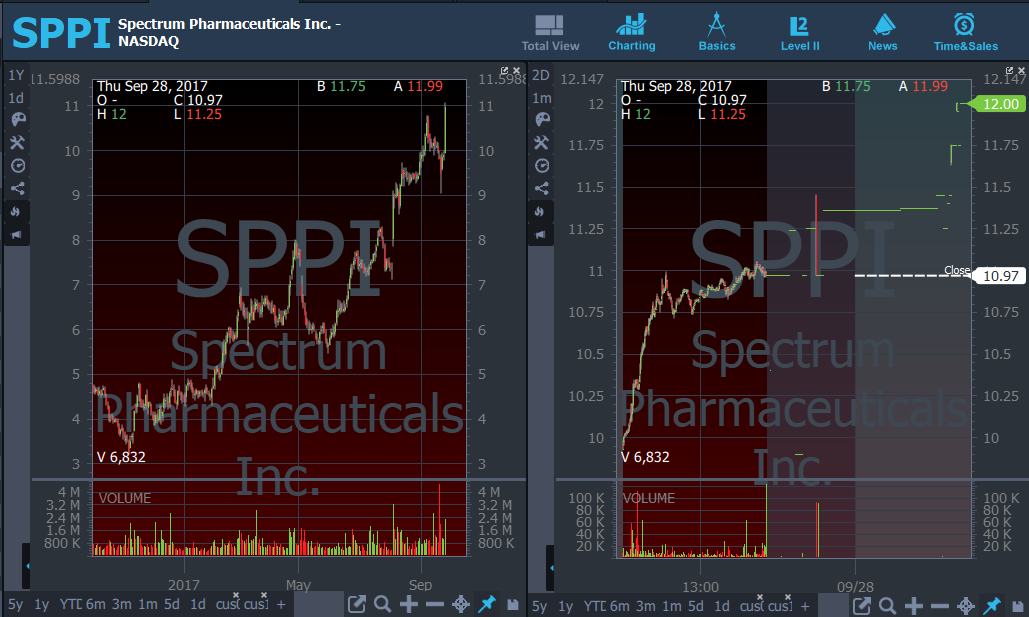
Task: Zoom in with plus icon in right chart
Action: (914, 606)
